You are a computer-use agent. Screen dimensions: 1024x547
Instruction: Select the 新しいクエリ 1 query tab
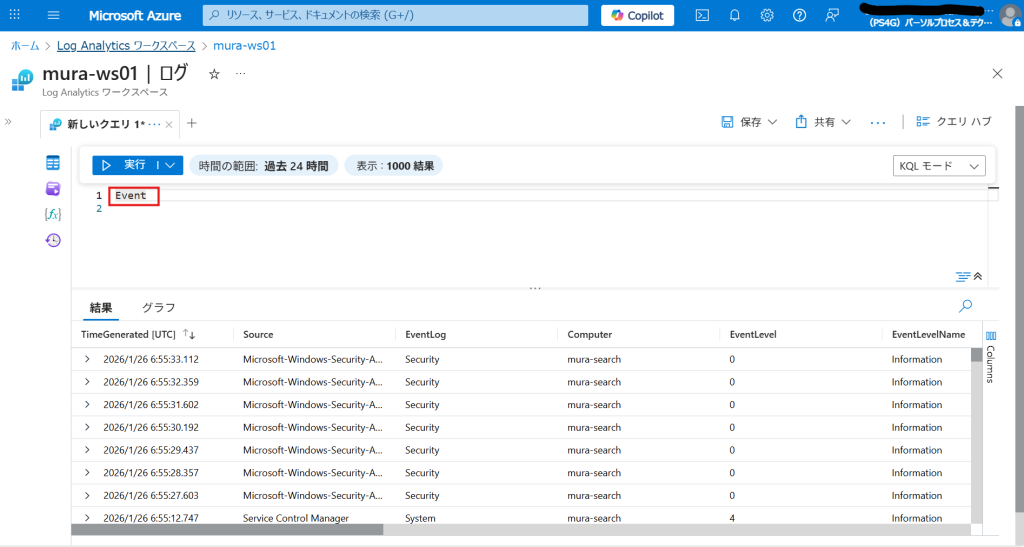point(105,124)
